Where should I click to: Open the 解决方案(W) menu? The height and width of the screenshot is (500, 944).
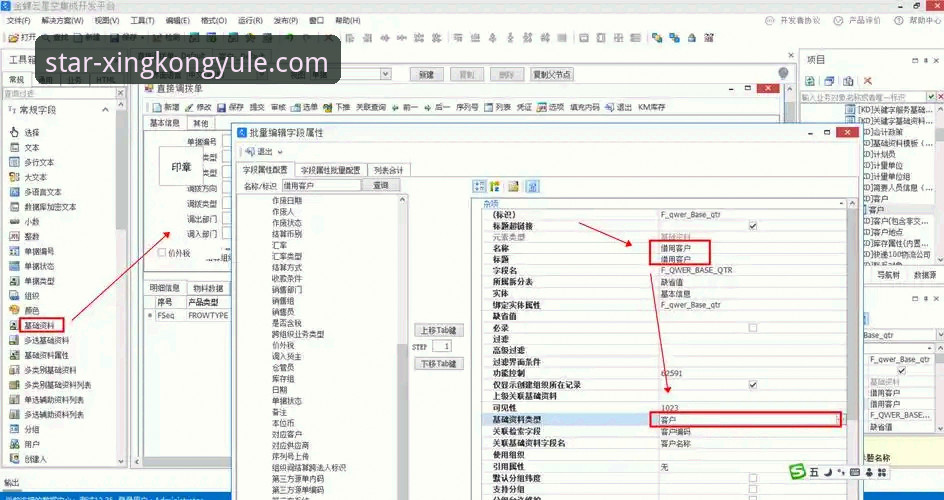tap(63, 20)
